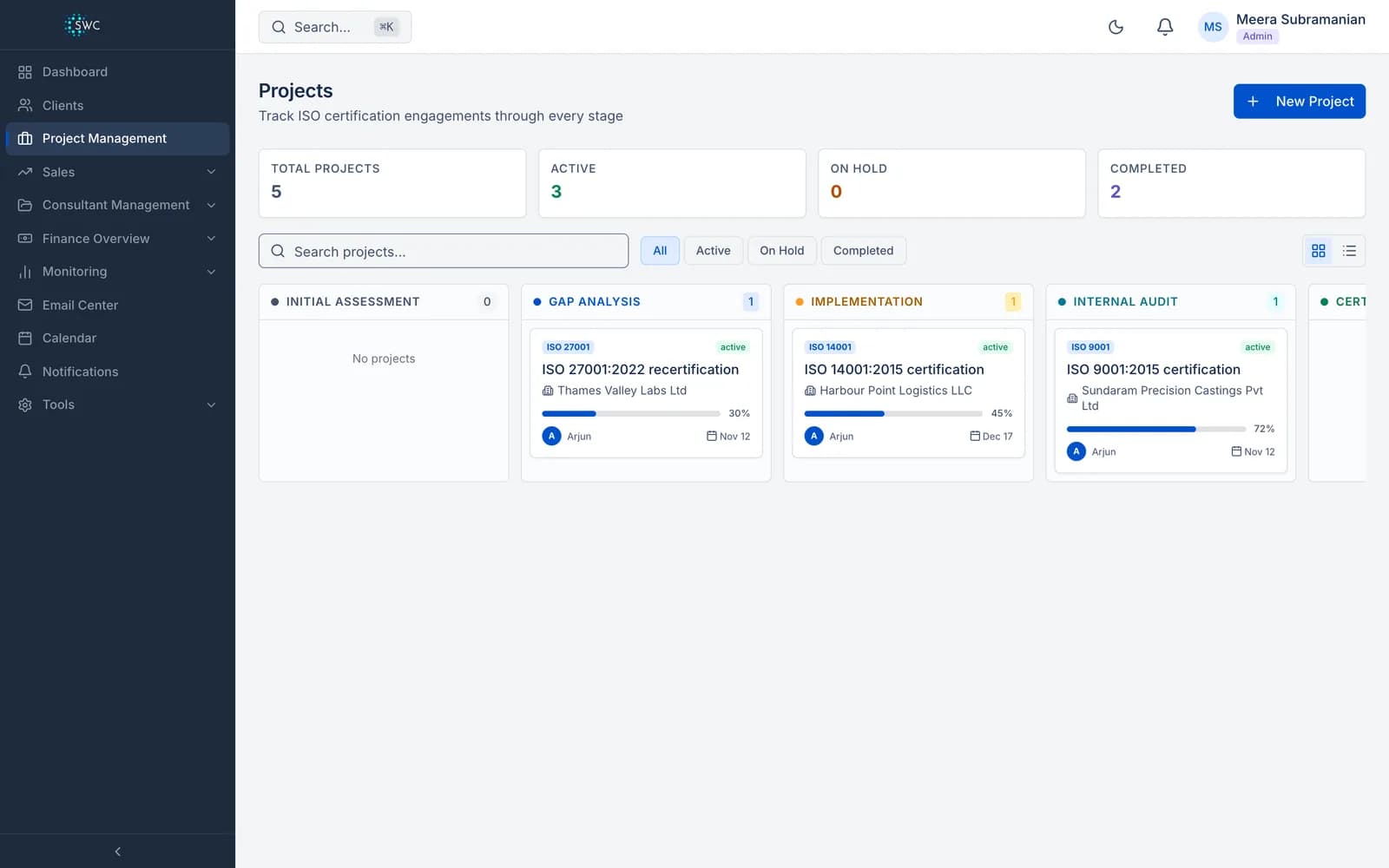This screenshot has height=868, width=1389.
Task: Click the 72% progress bar
Action: pyautogui.click(x=1155, y=429)
